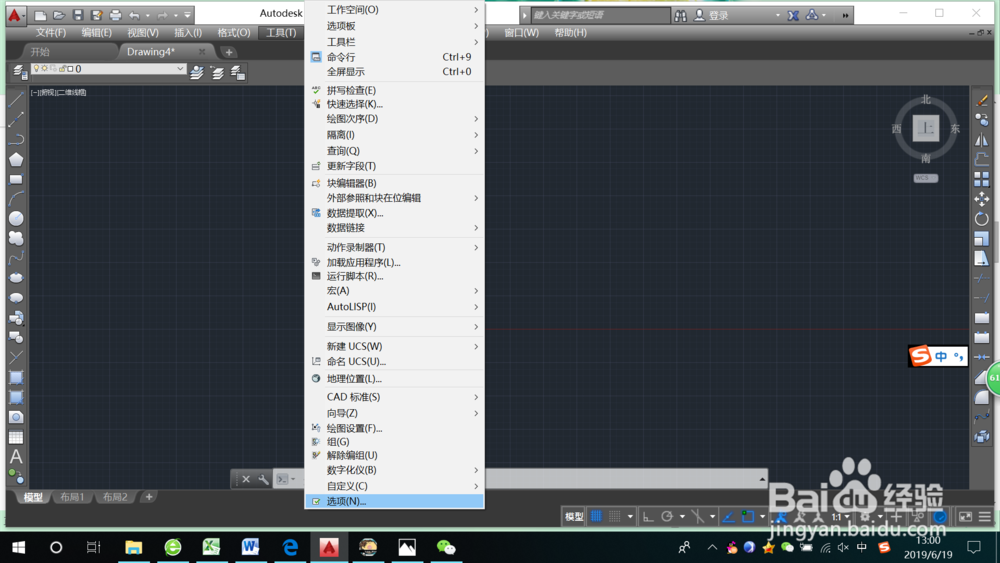Image resolution: width=1000 pixels, height=563 pixels.
Task: Select the Copy objects tool
Action: 982,119
